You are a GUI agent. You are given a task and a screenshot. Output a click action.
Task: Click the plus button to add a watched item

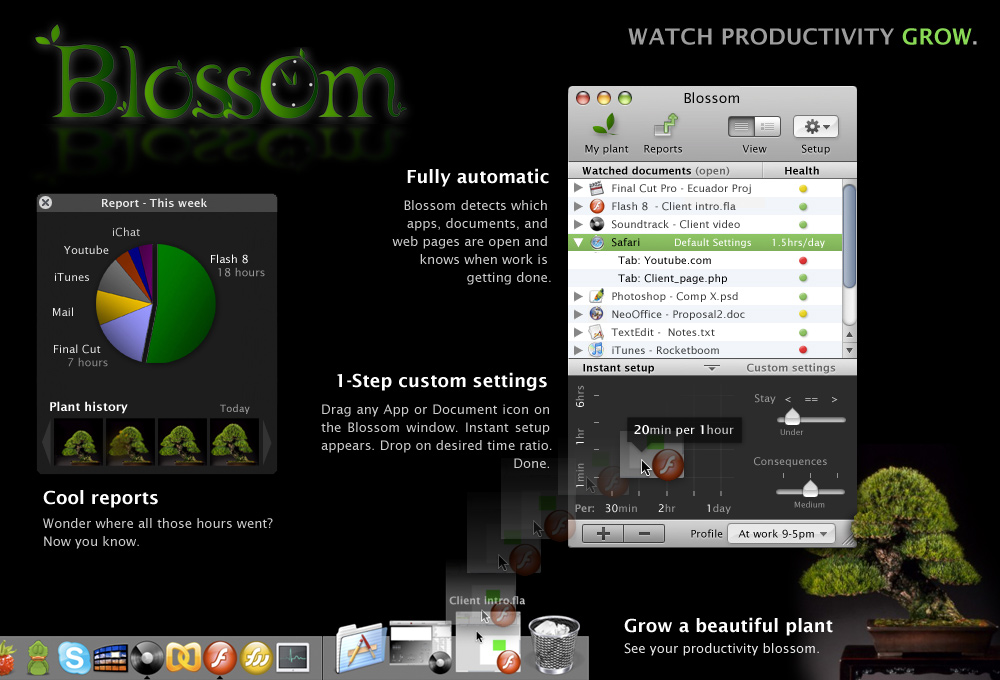(603, 533)
